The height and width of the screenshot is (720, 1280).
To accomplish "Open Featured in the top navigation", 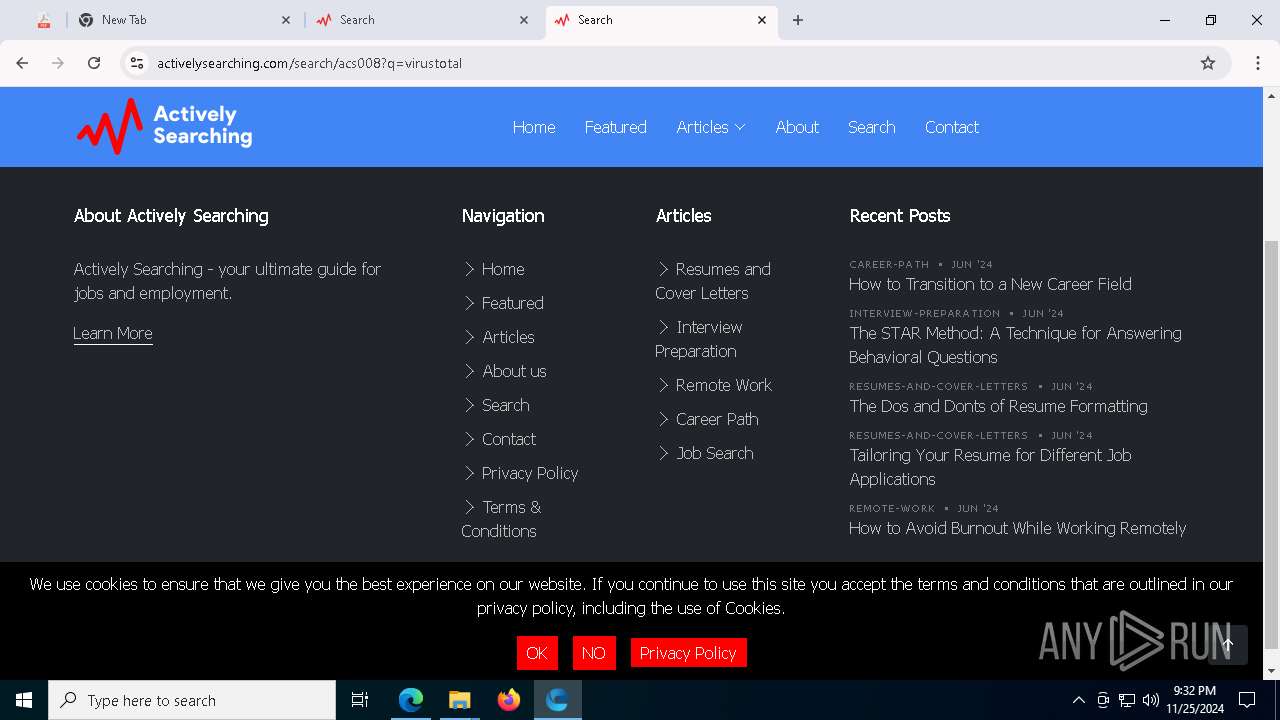I will click(616, 127).
